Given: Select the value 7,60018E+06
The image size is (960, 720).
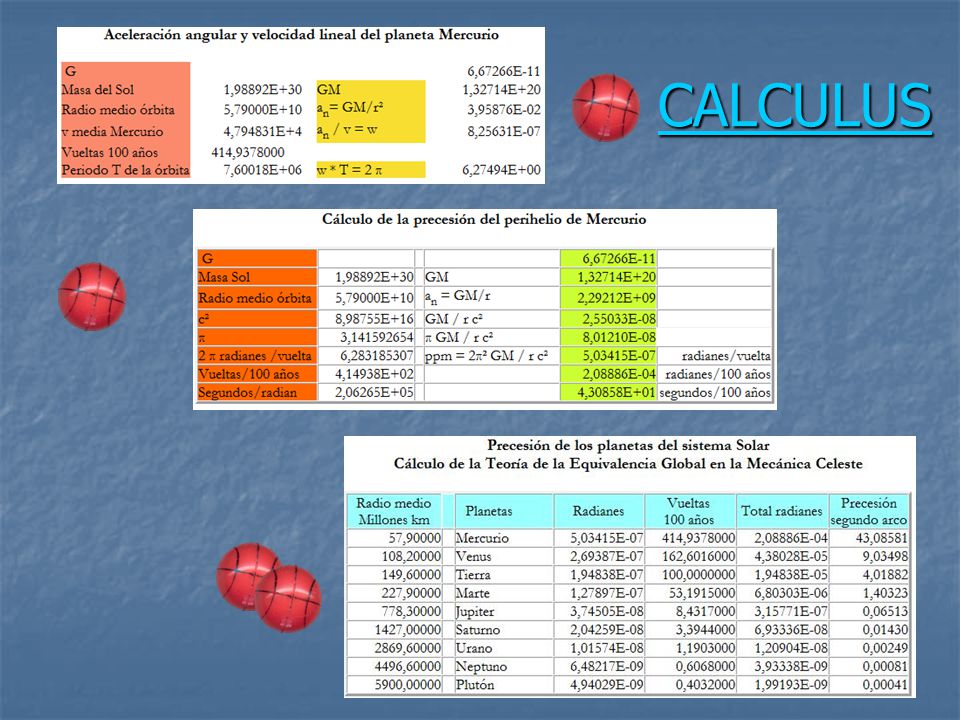Looking at the screenshot, I should [263, 170].
